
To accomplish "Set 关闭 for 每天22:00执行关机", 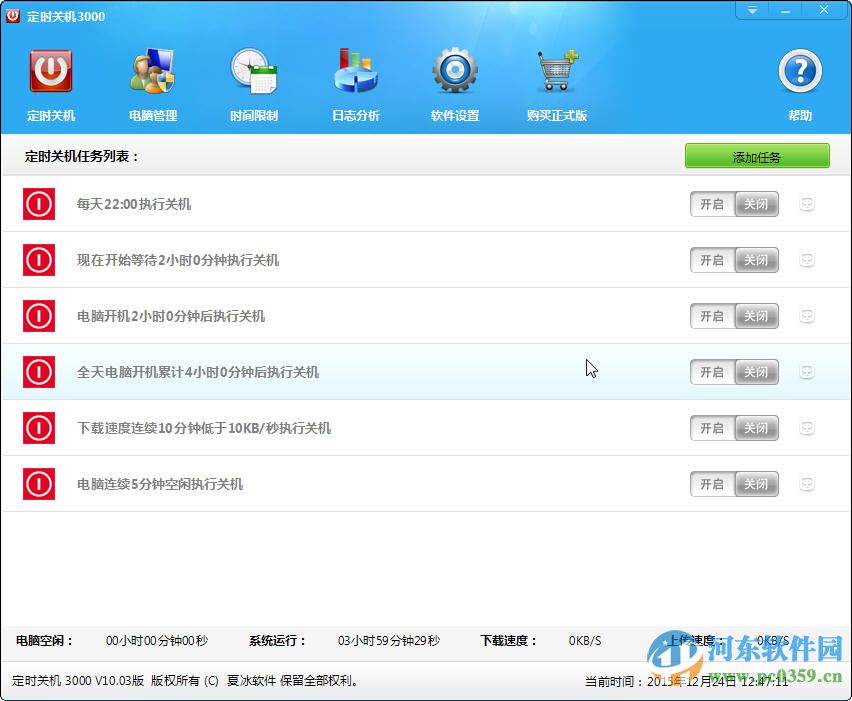I will (x=756, y=204).
